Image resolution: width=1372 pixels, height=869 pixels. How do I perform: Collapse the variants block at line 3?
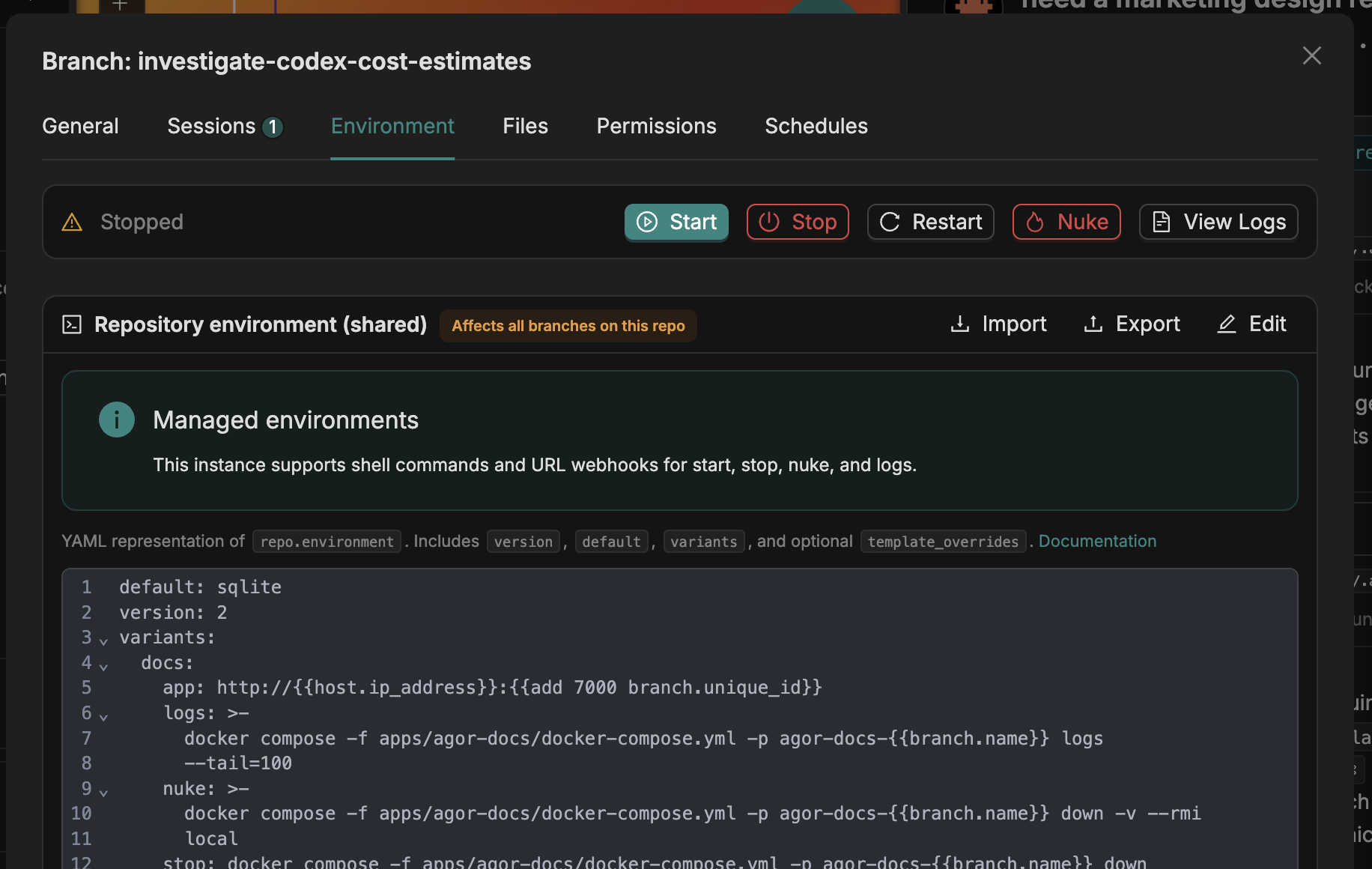[103, 641]
